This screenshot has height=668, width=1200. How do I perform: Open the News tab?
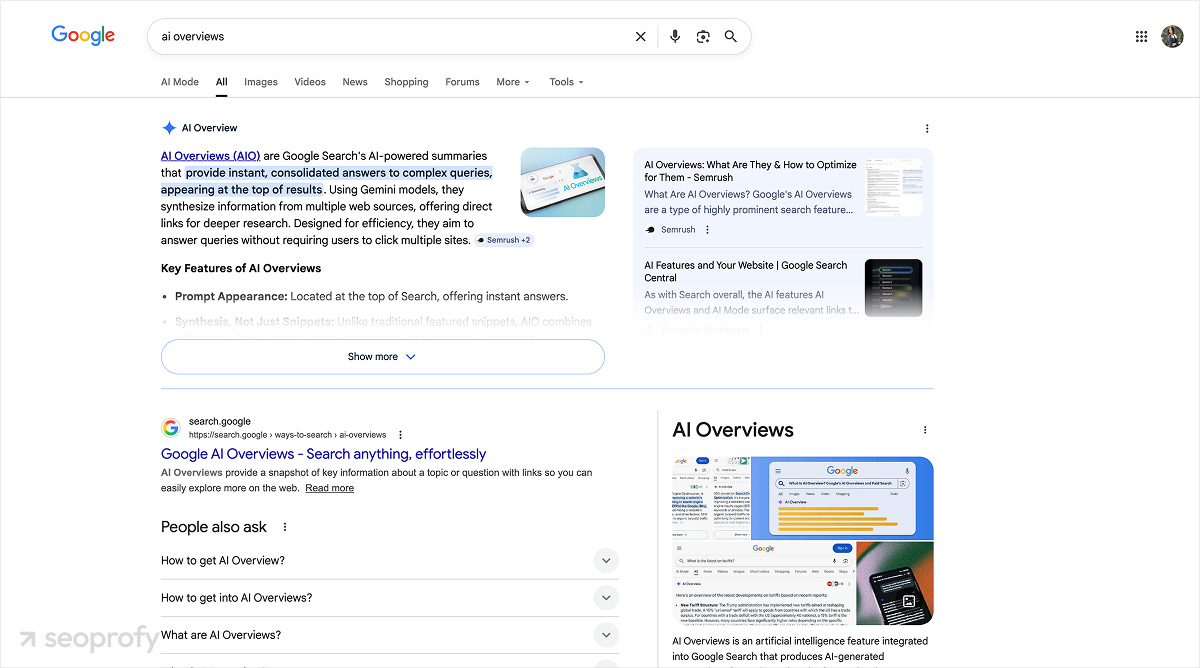(355, 82)
